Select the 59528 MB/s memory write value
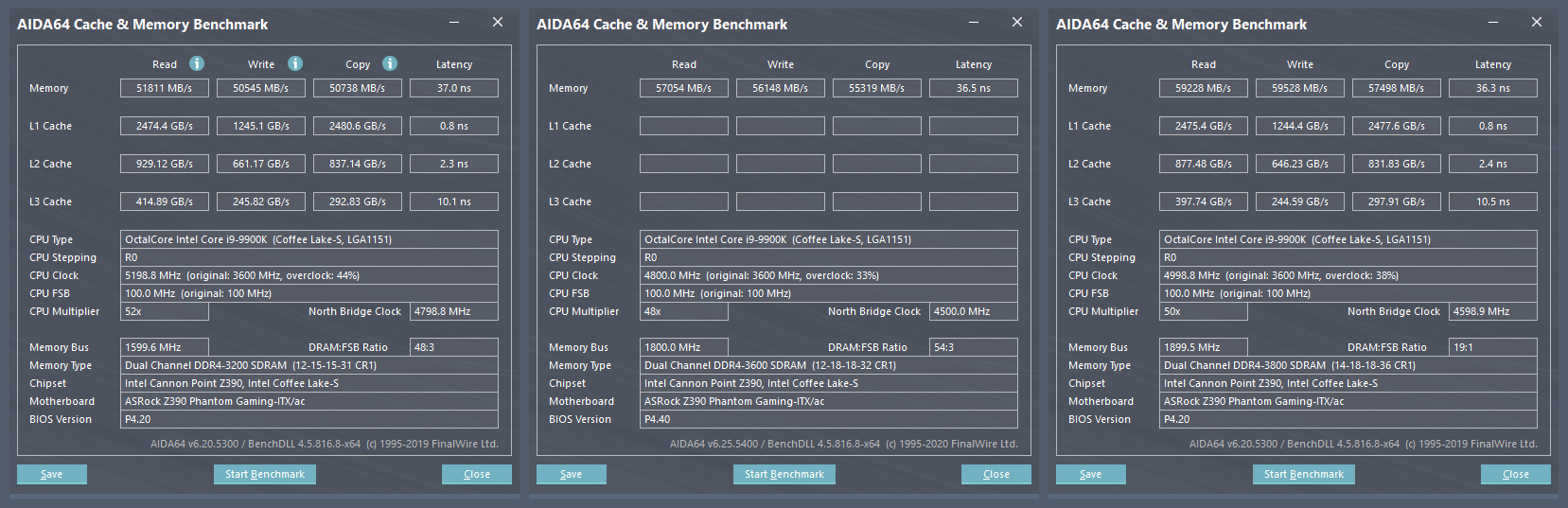Viewport: 1568px width, 508px height. [x=1300, y=88]
